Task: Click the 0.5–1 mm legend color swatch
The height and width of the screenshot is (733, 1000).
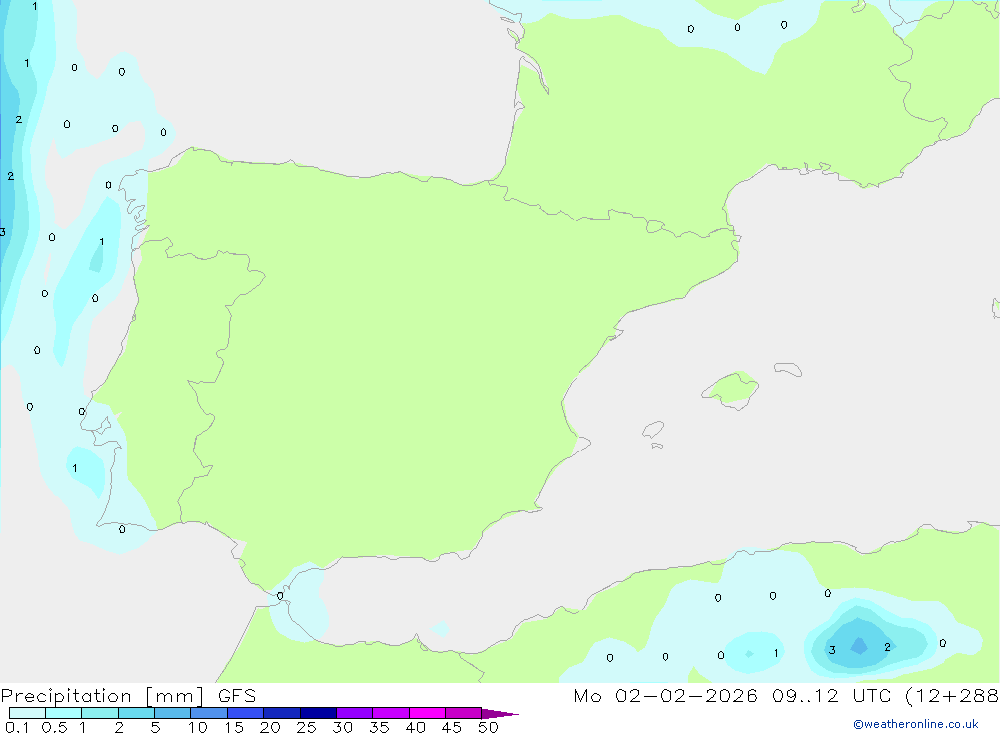Action: tap(64, 713)
